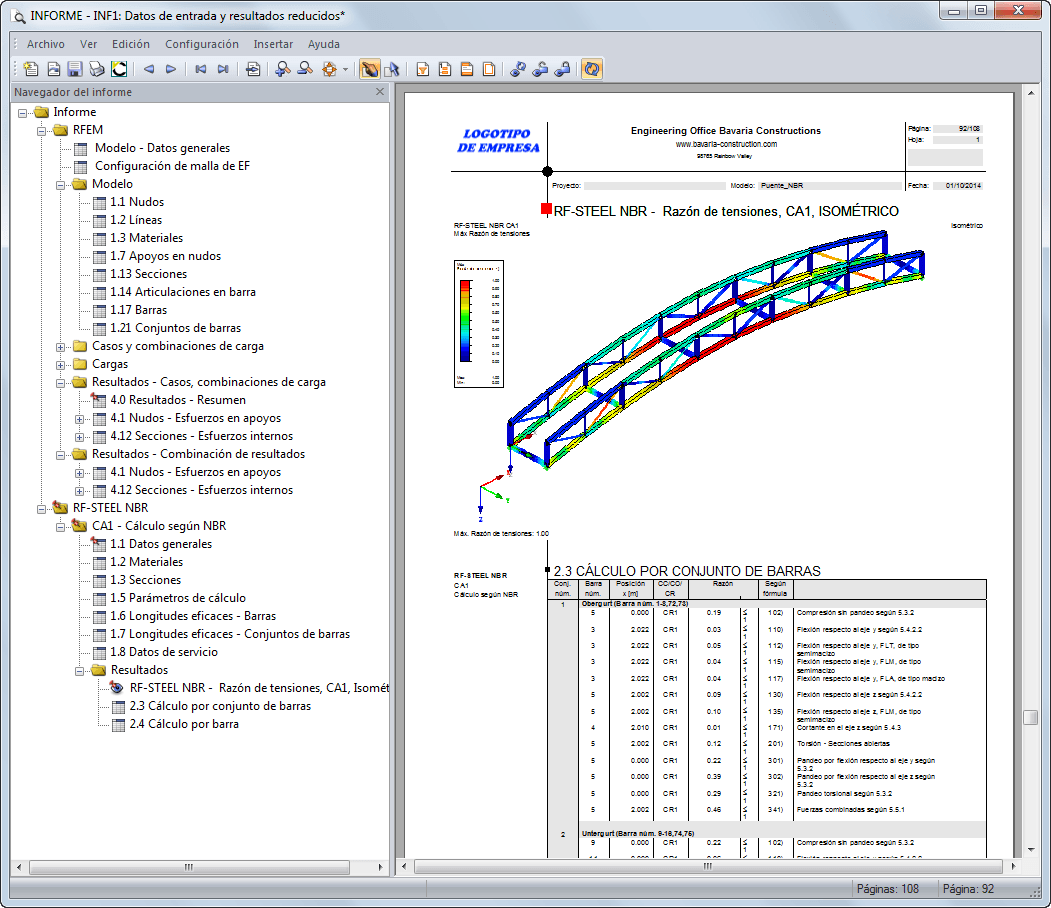
Task: Toggle the selection arrow mode tool
Action: coord(391,69)
